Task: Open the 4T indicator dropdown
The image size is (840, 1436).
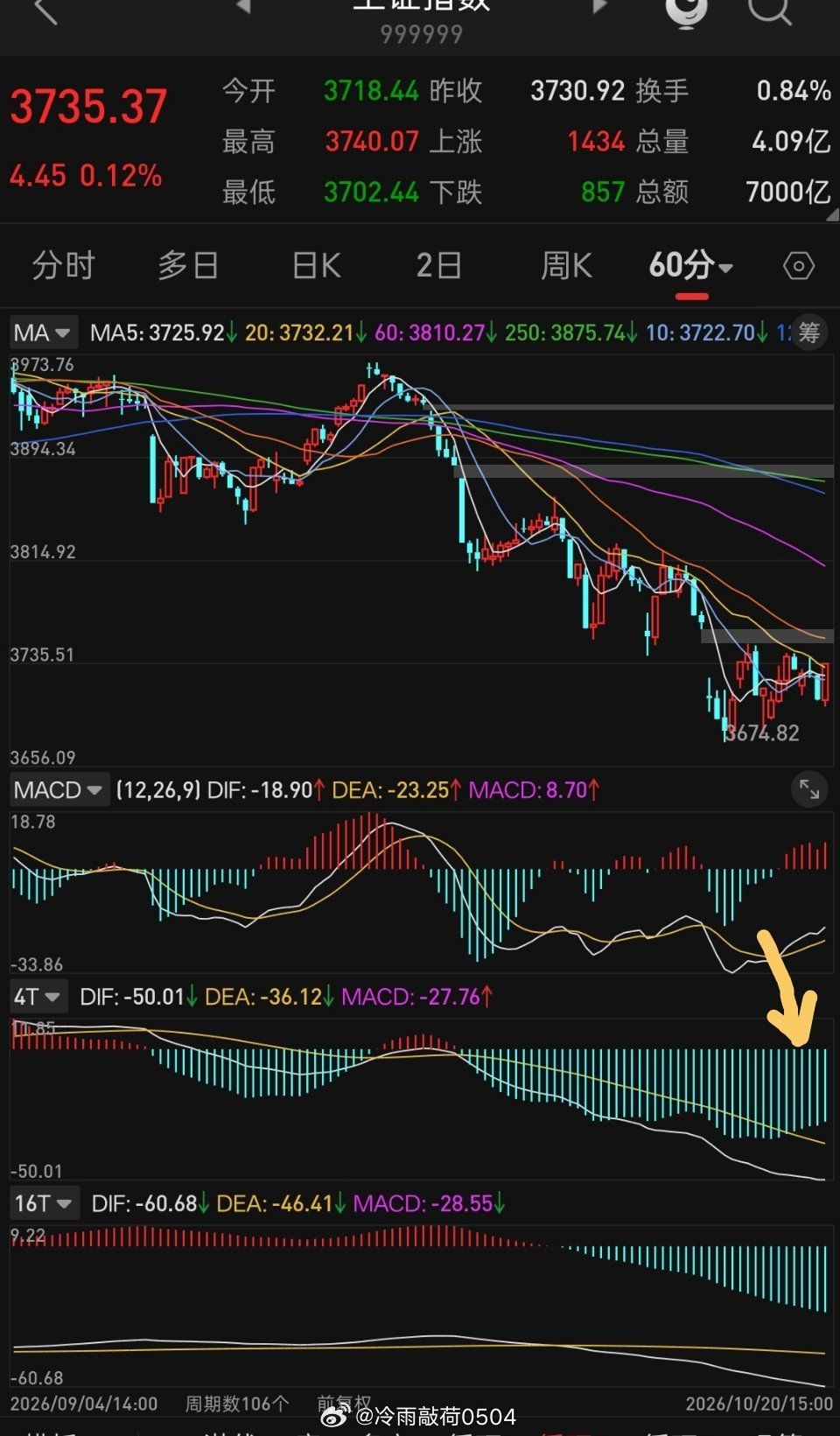Action: coord(38,997)
